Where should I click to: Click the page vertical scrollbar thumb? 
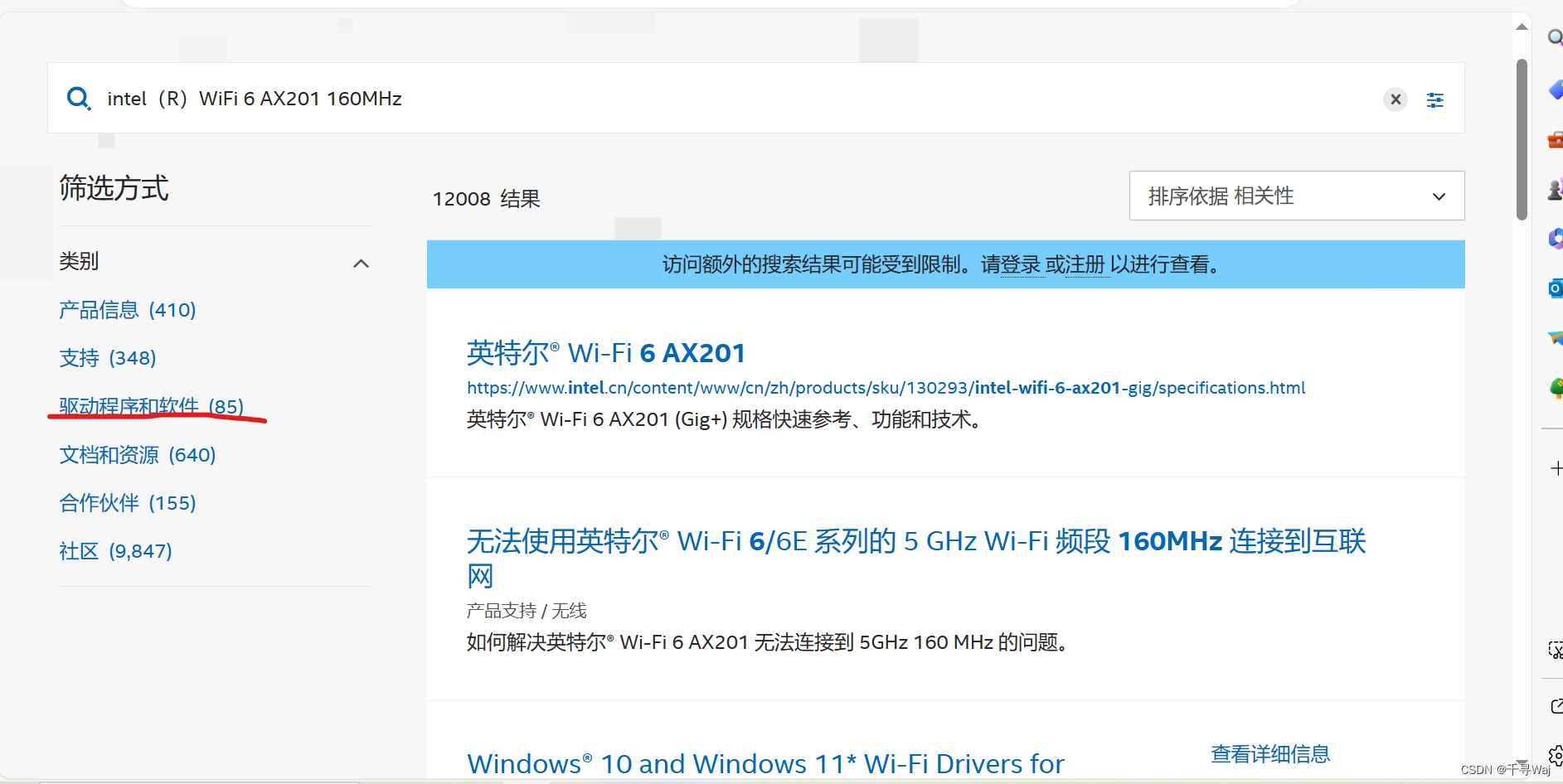(x=1522, y=139)
